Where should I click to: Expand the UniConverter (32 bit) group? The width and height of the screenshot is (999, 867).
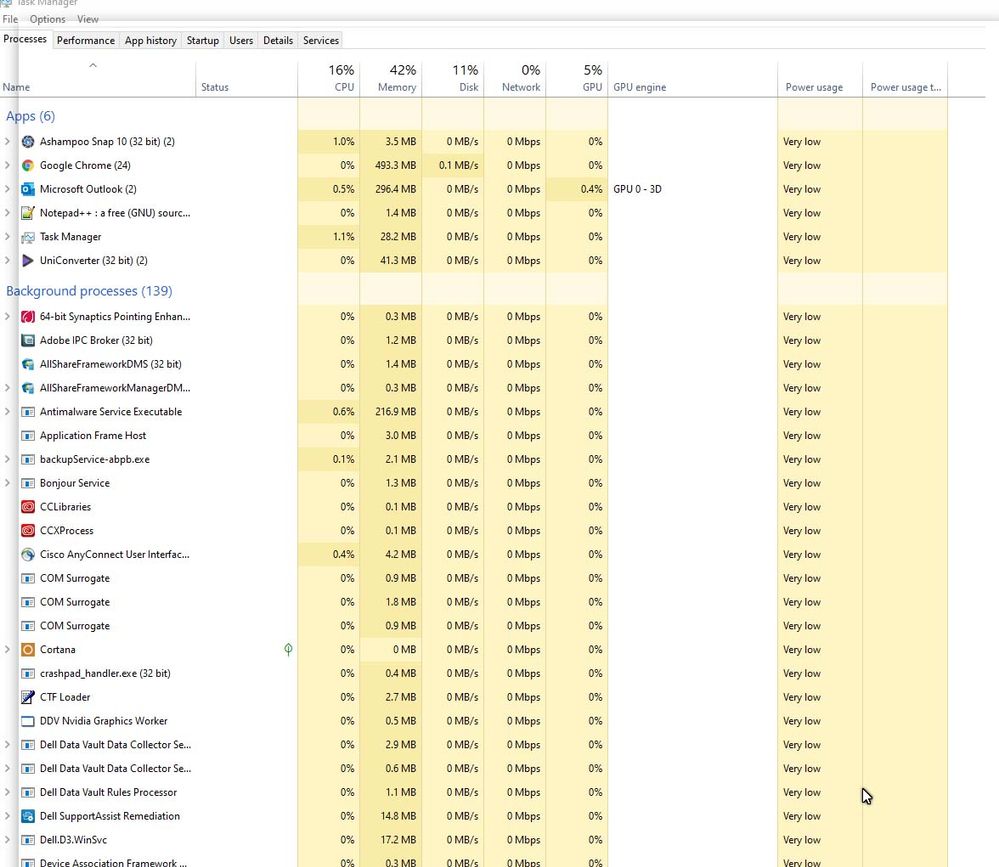(x=7, y=261)
